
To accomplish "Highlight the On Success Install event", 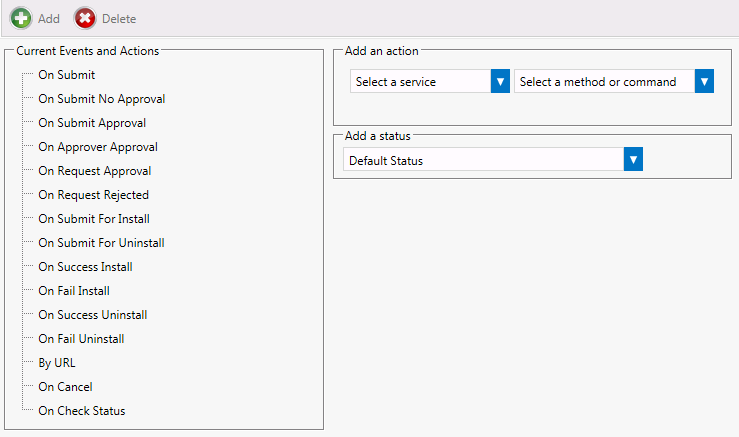I will pyautogui.click(x=85, y=267).
